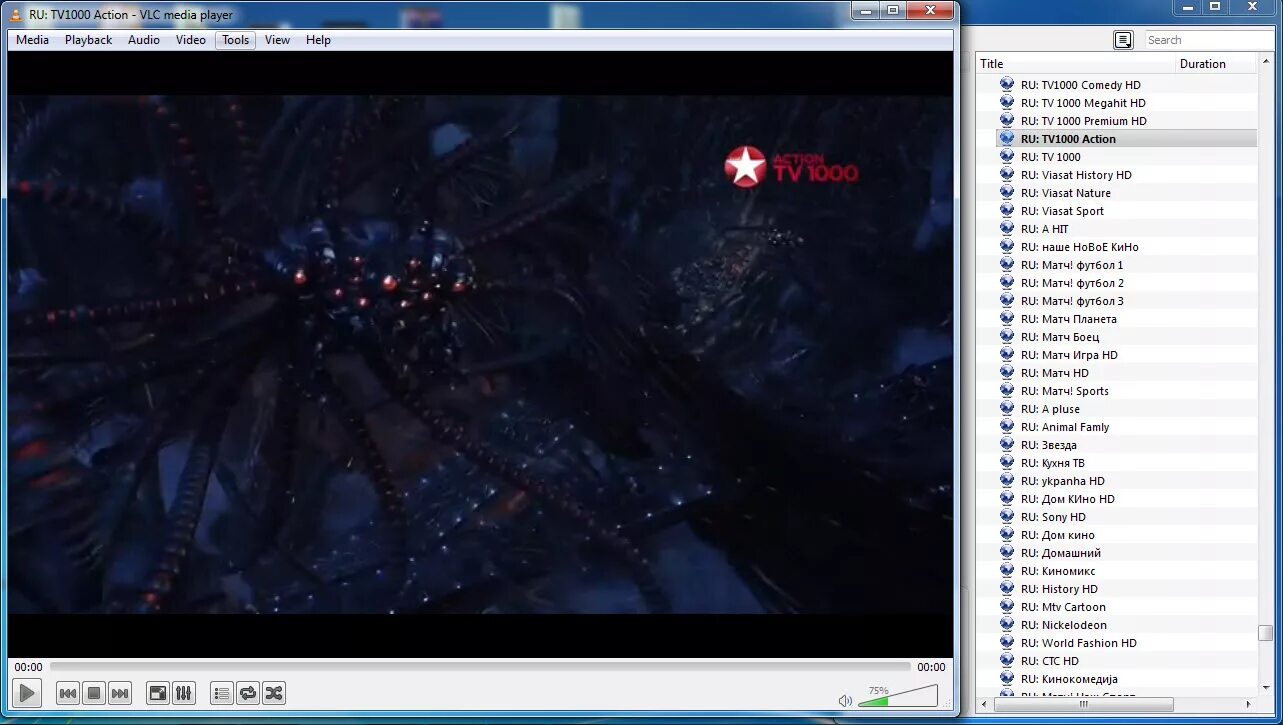Select RU: TV 1000 Megahit HD
The height and width of the screenshot is (725, 1283).
[1083, 103]
